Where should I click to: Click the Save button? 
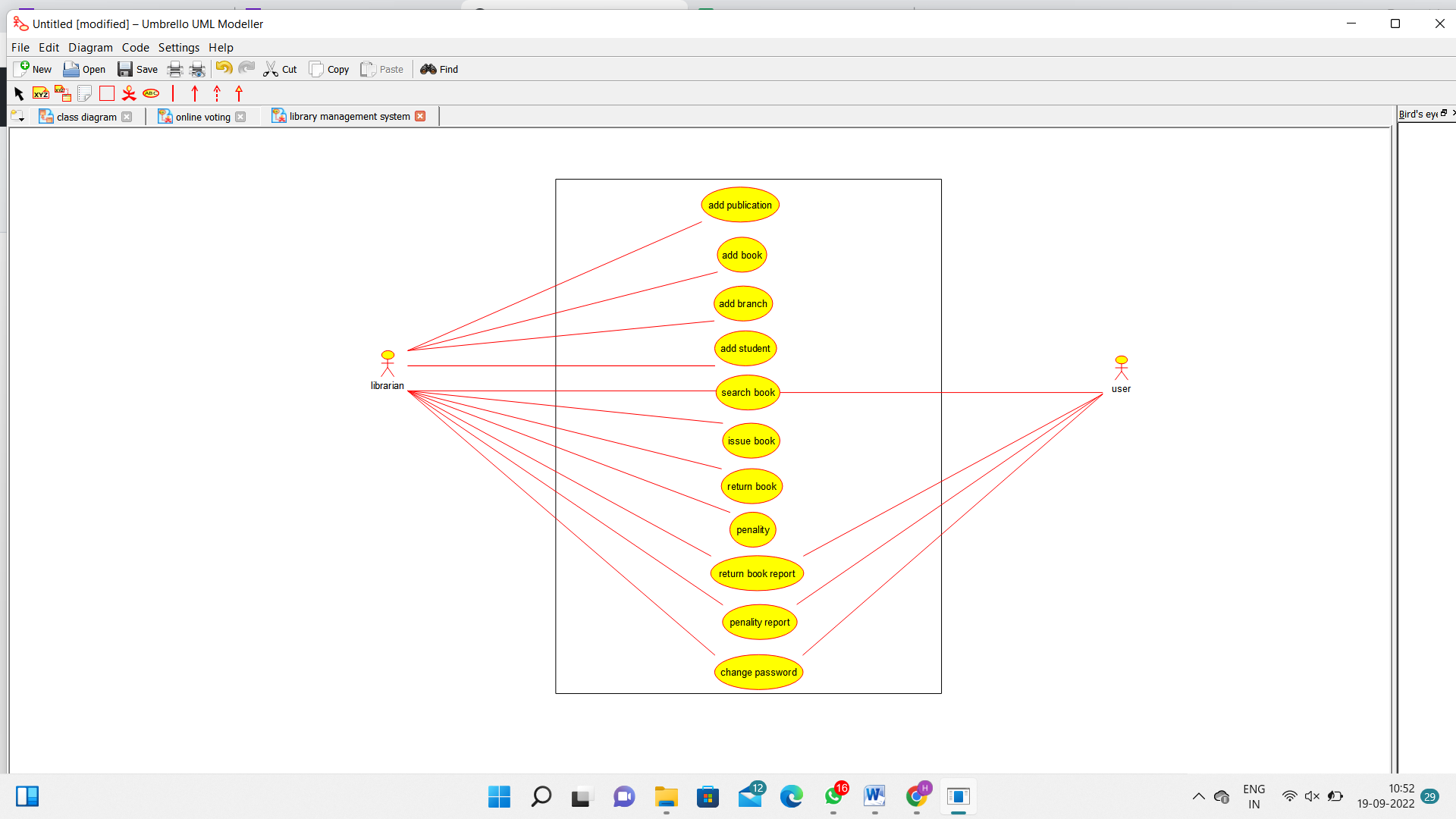coord(138,70)
